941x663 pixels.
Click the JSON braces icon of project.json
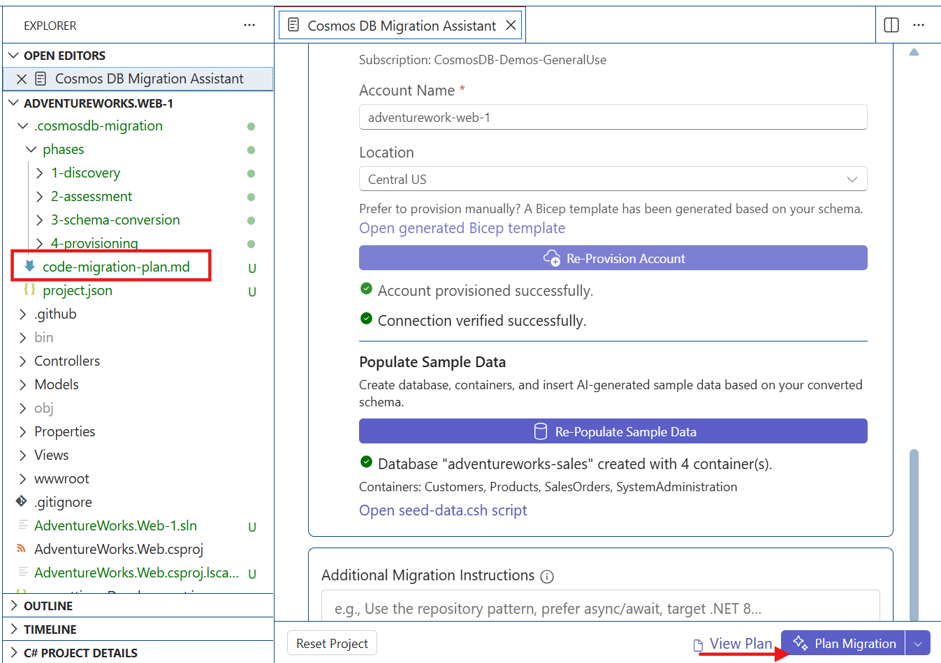click(x=29, y=290)
